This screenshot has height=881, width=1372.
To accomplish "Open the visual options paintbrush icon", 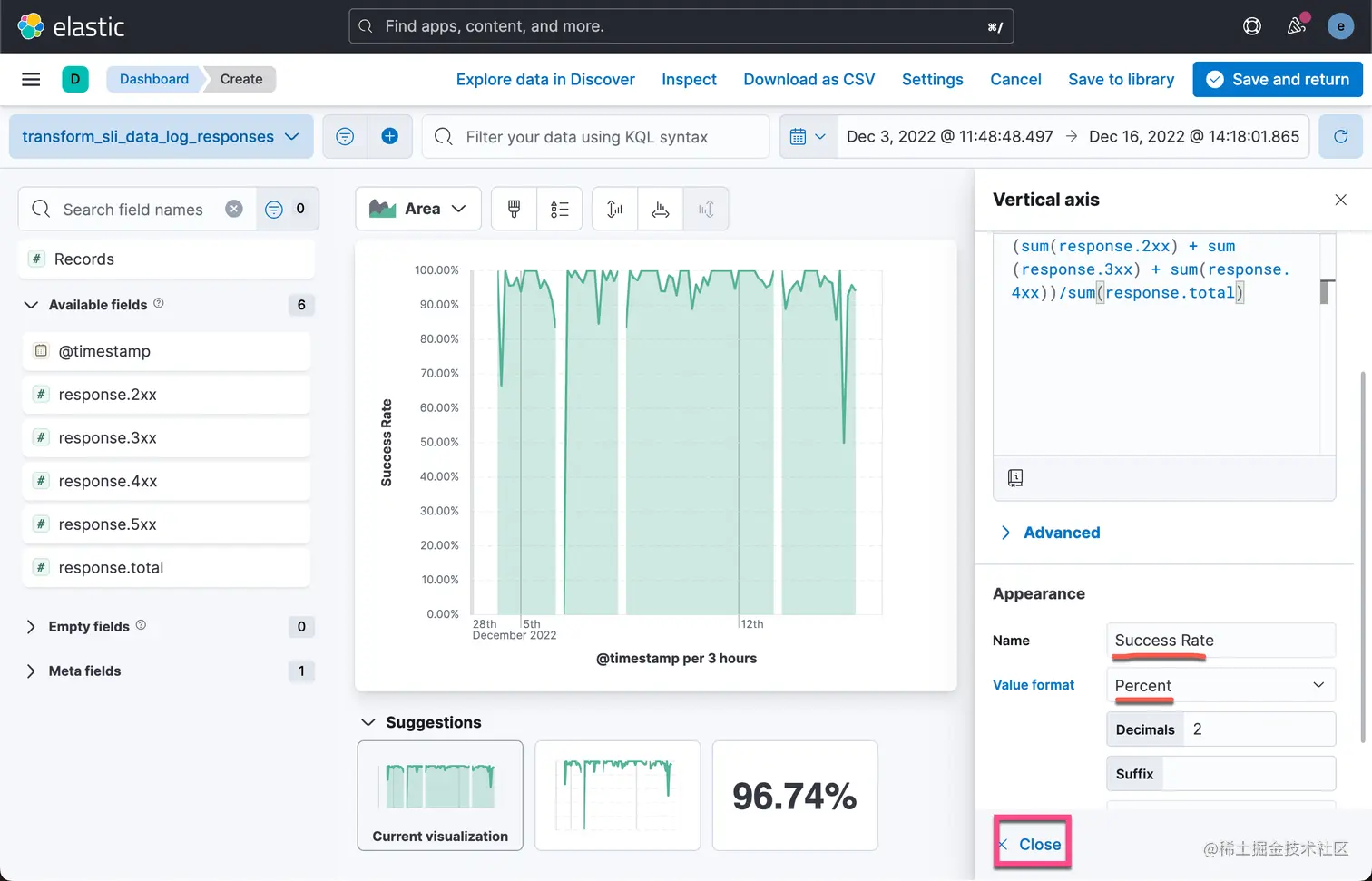I will pos(514,209).
